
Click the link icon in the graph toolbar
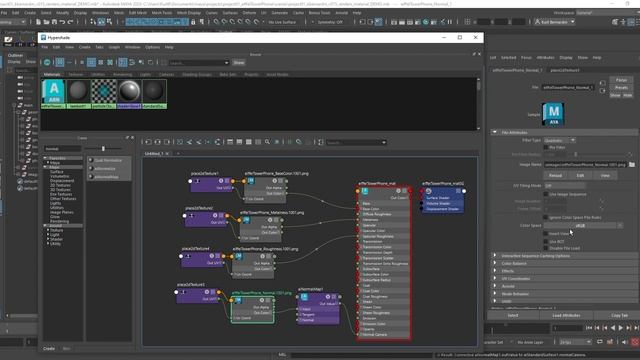(299, 142)
